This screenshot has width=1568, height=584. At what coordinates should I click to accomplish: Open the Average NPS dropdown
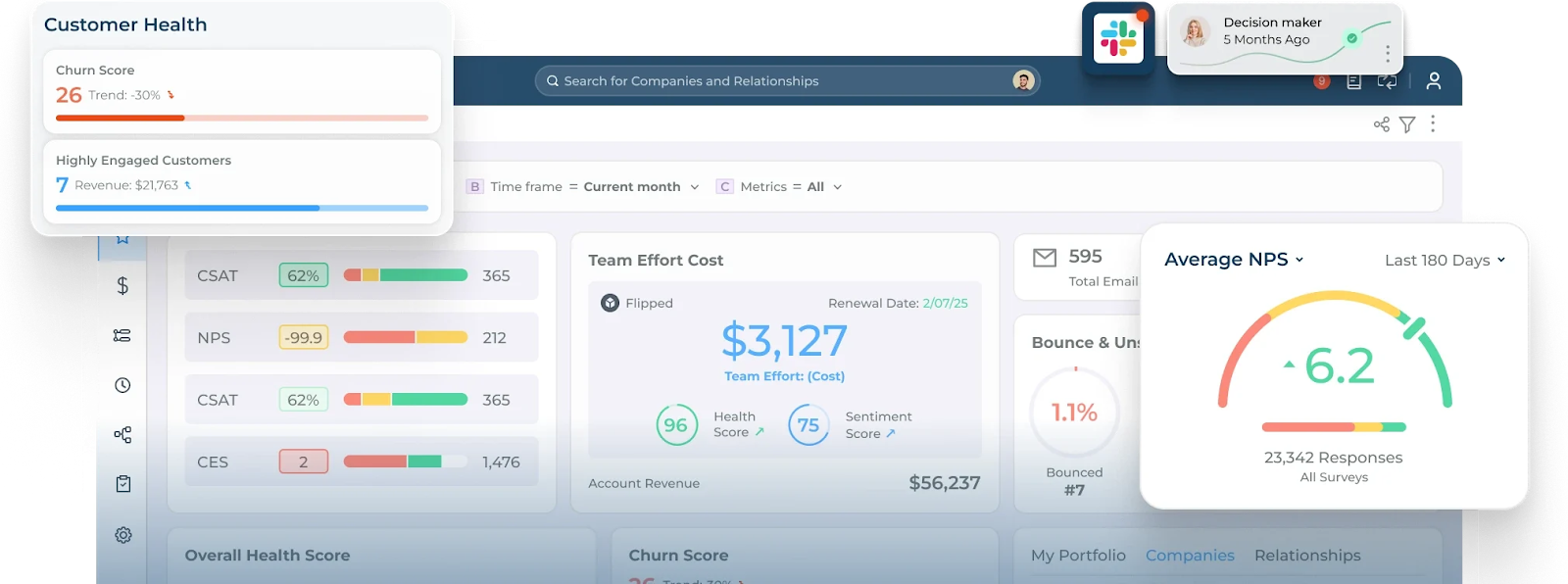[1234, 260]
